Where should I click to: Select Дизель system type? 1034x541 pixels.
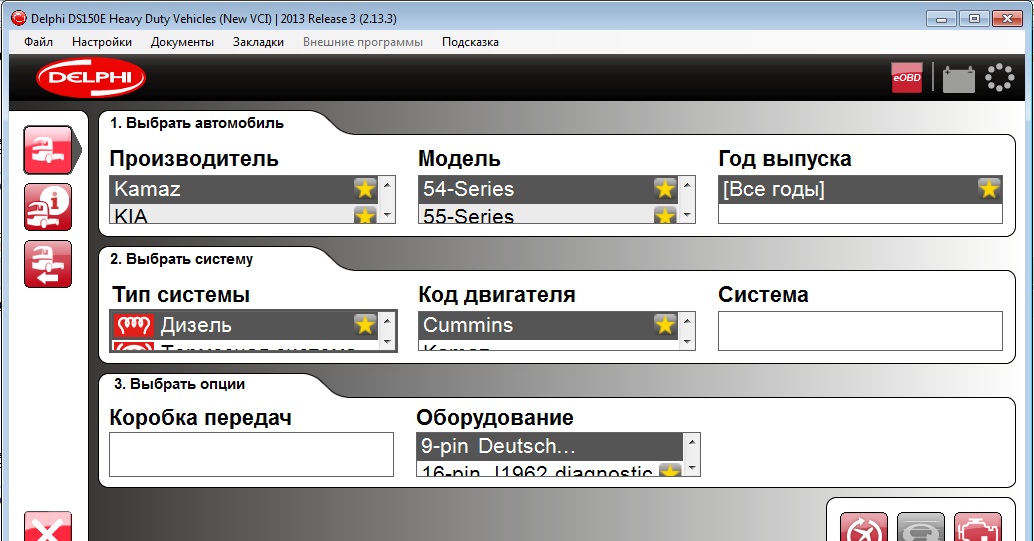pos(244,325)
